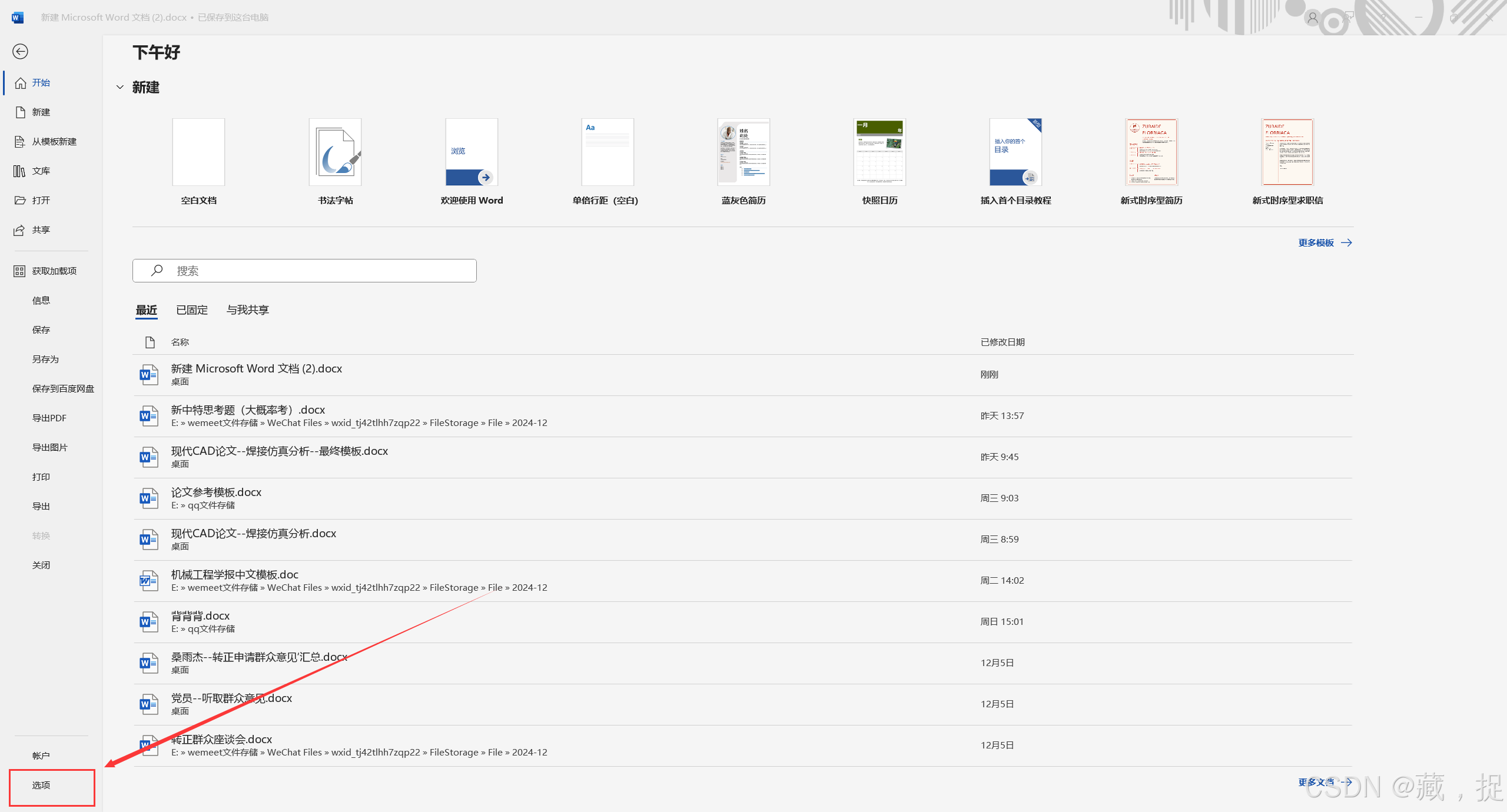The height and width of the screenshot is (812, 1507).
Task: Click the back arrow icon
Action: [20, 52]
